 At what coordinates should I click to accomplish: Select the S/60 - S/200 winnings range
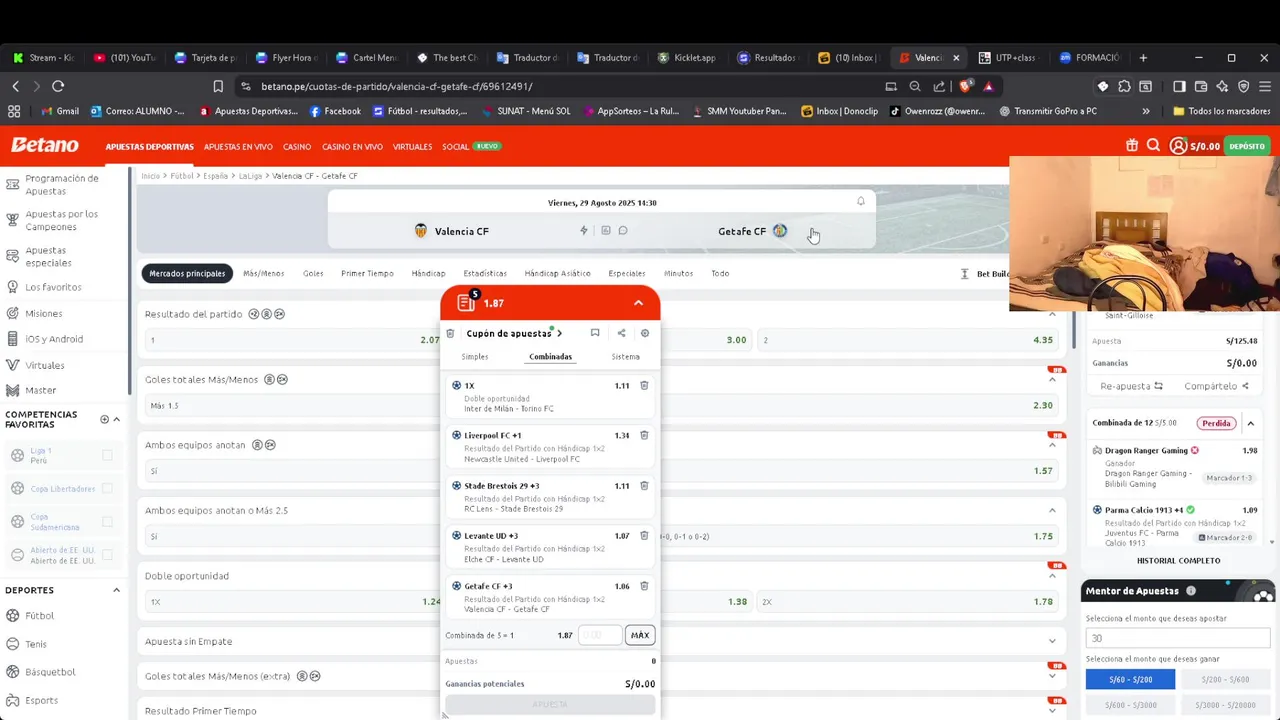(1130, 679)
